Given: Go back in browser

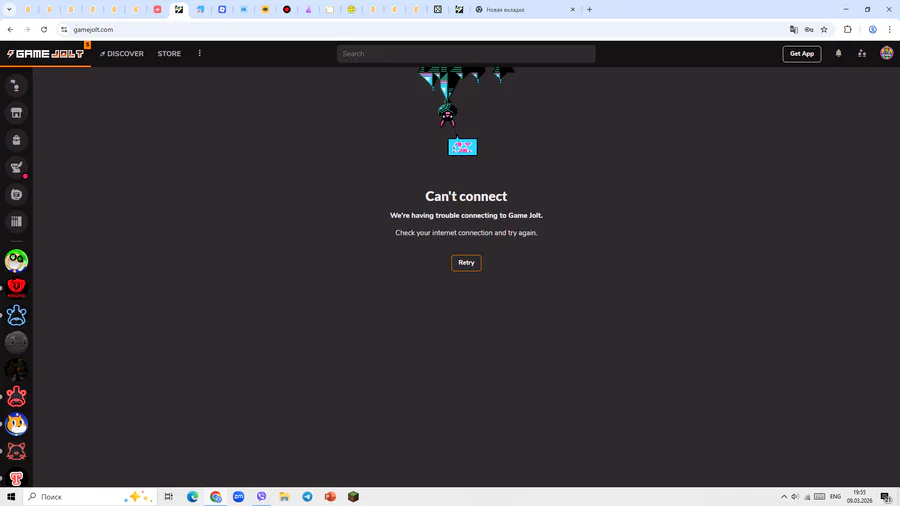Looking at the screenshot, I should coord(10,29).
